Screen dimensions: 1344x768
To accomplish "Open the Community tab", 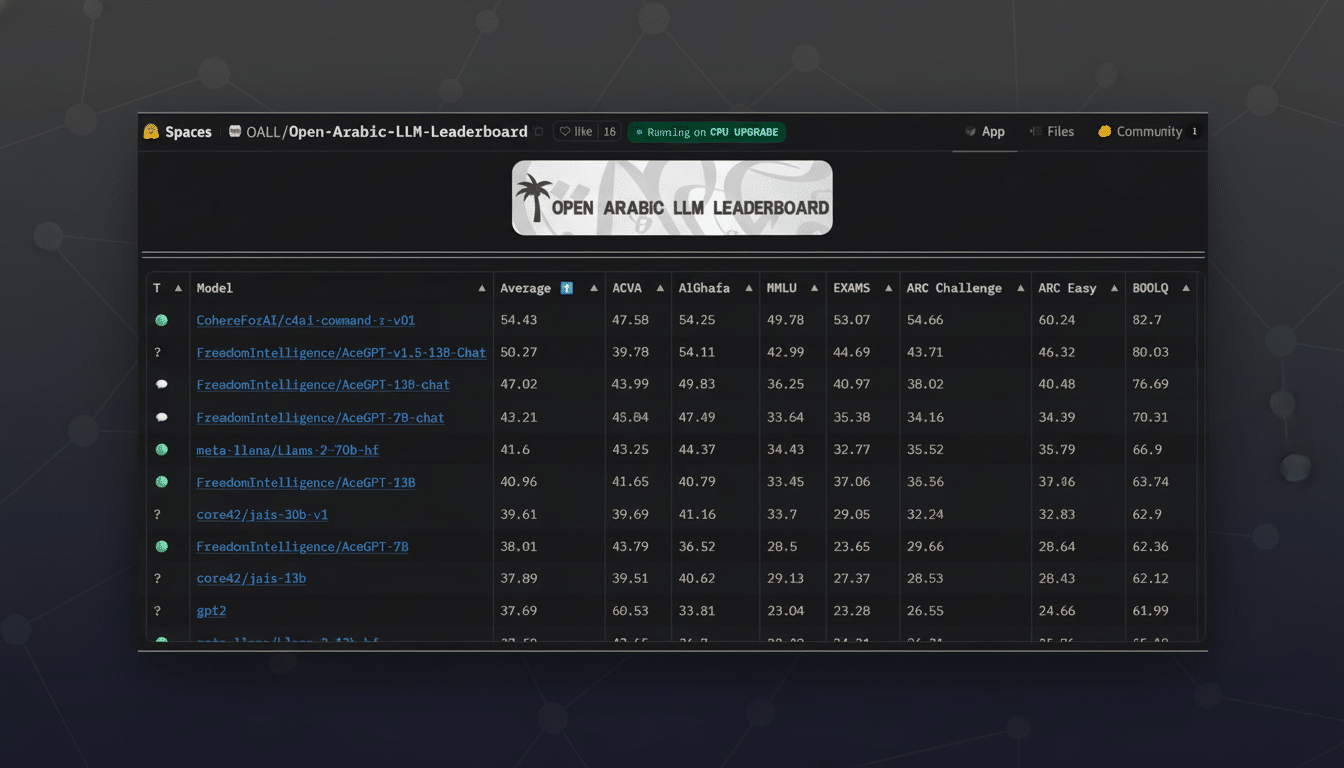I will click(x=1146, y=131).
